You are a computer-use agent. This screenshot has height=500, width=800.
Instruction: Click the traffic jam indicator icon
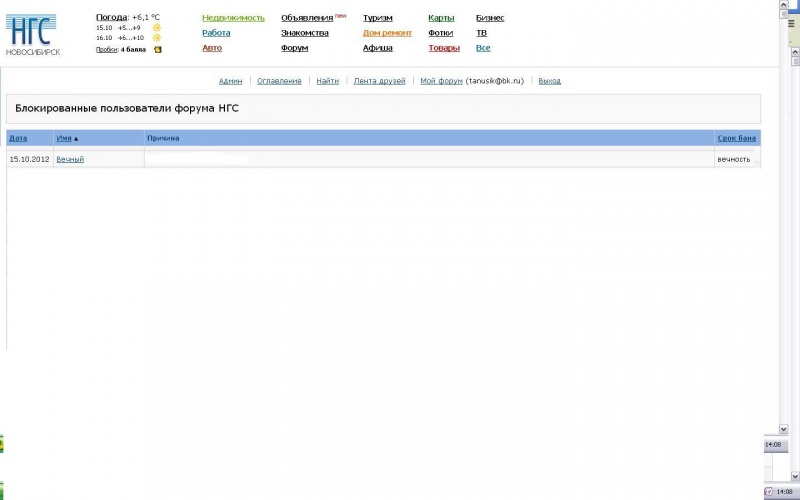click(x=158, y=49)
